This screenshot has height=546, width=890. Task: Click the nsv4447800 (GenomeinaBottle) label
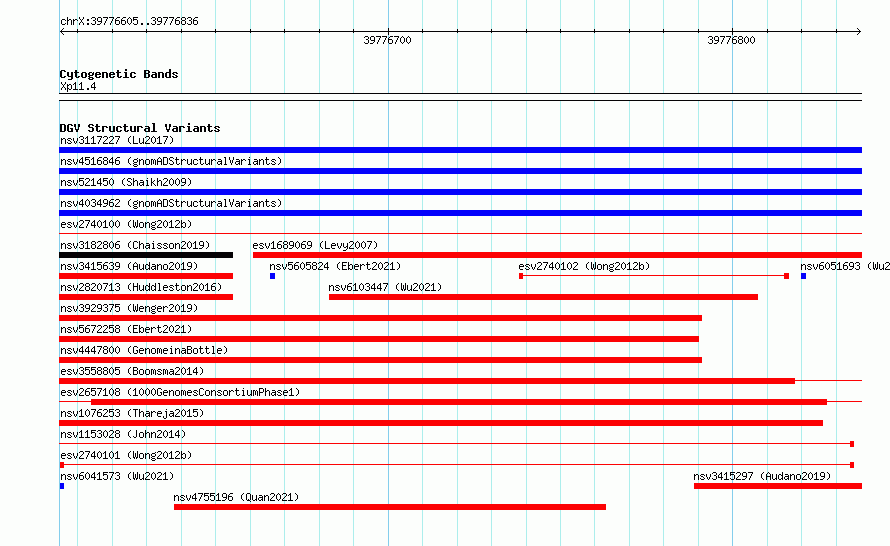click(x=144, y=350)
